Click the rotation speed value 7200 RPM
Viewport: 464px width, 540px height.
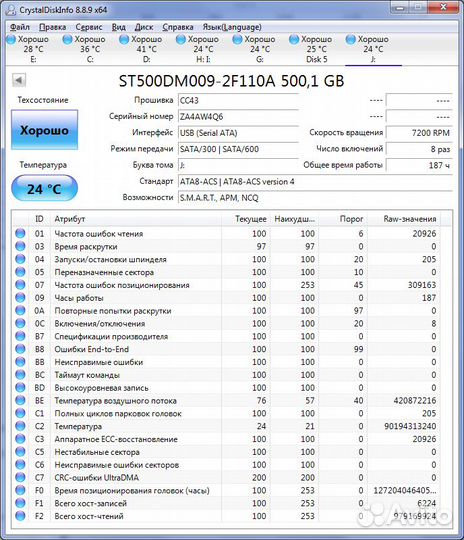(419, 133)
